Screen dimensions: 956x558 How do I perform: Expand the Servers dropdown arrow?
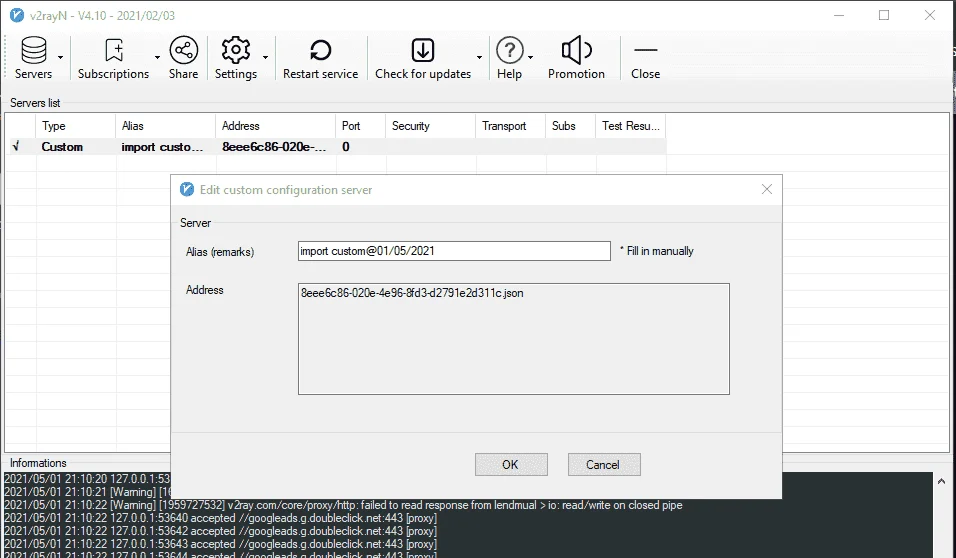[x=60, y=57]
